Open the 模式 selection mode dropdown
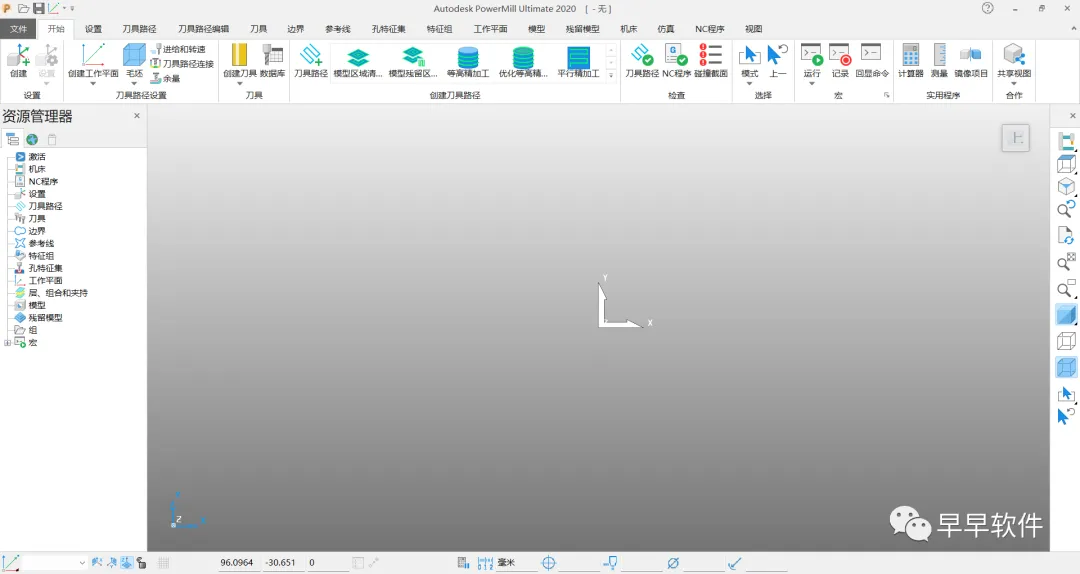Viewport: 1080px width, 574px height. 749,84
